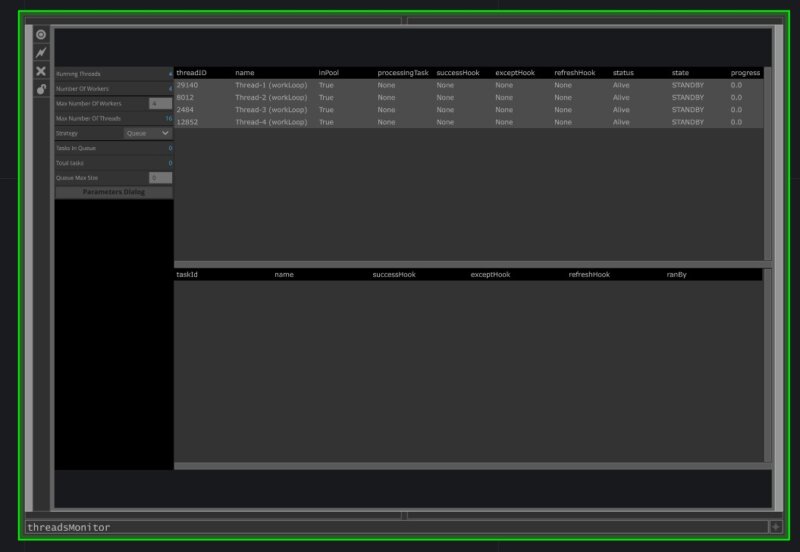
Task: Click the STANDBY state of Thread-3
Action: [688, 110]
